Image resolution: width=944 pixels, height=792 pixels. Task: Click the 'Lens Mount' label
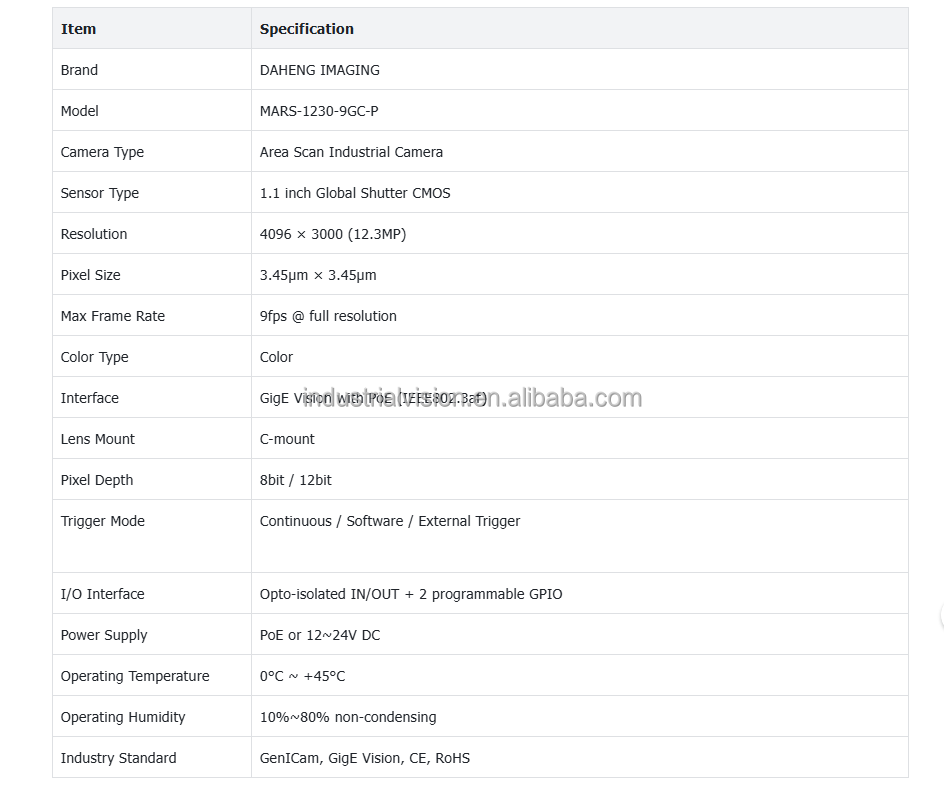[98, 439]
